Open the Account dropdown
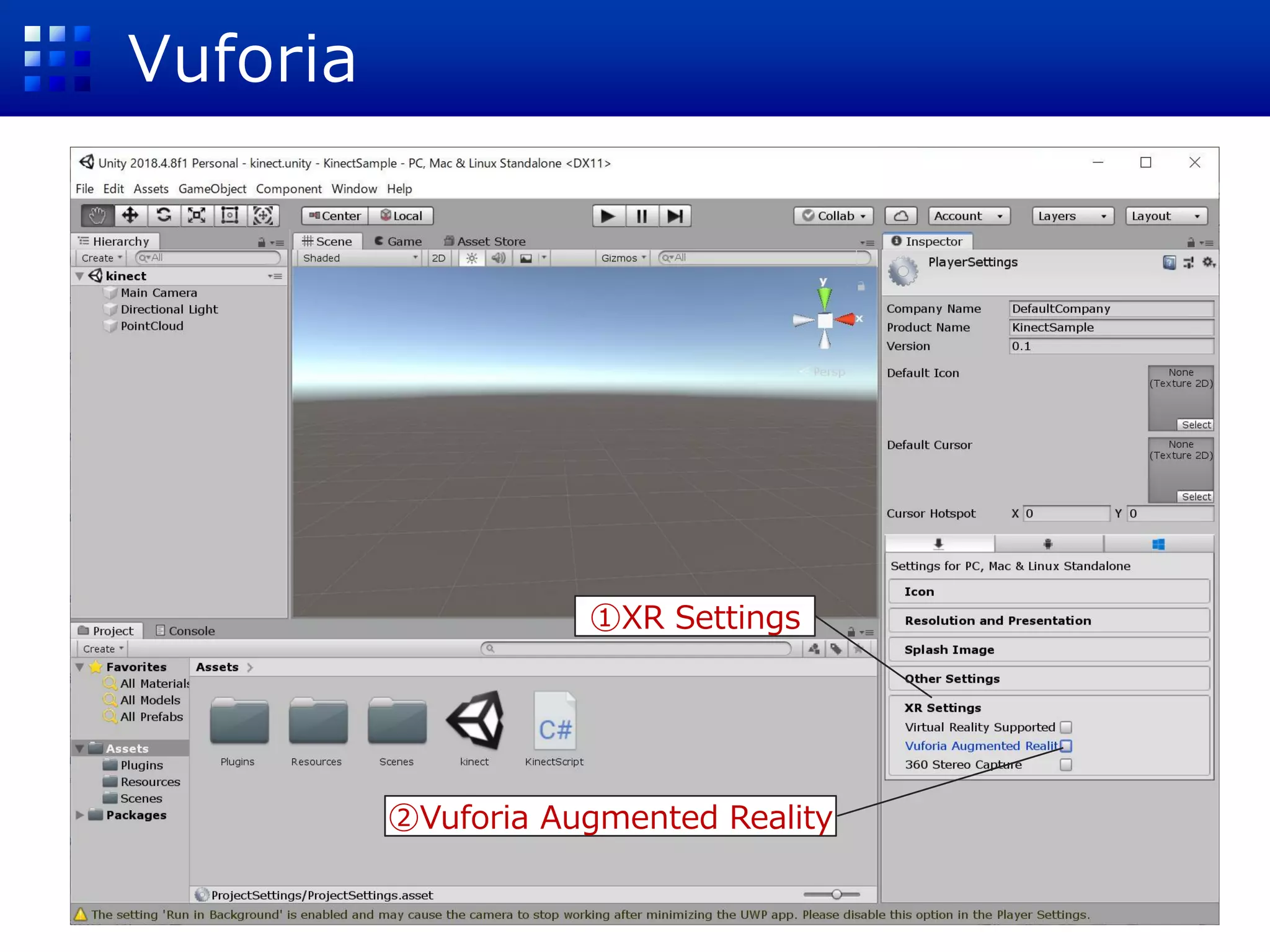Screen dimensions: 1270x952 pos(969,216)
